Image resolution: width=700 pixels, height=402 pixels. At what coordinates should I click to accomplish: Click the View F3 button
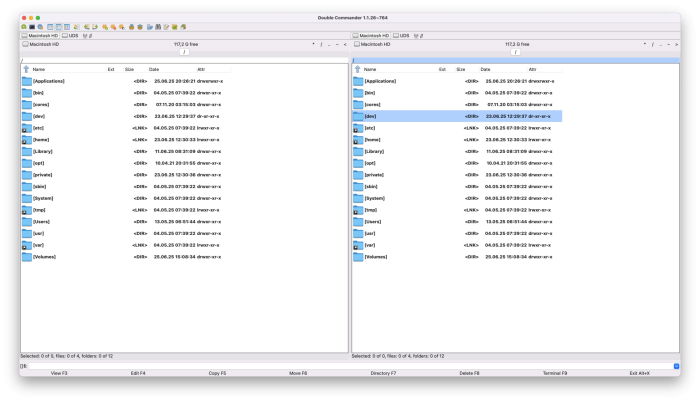[59, 373]
